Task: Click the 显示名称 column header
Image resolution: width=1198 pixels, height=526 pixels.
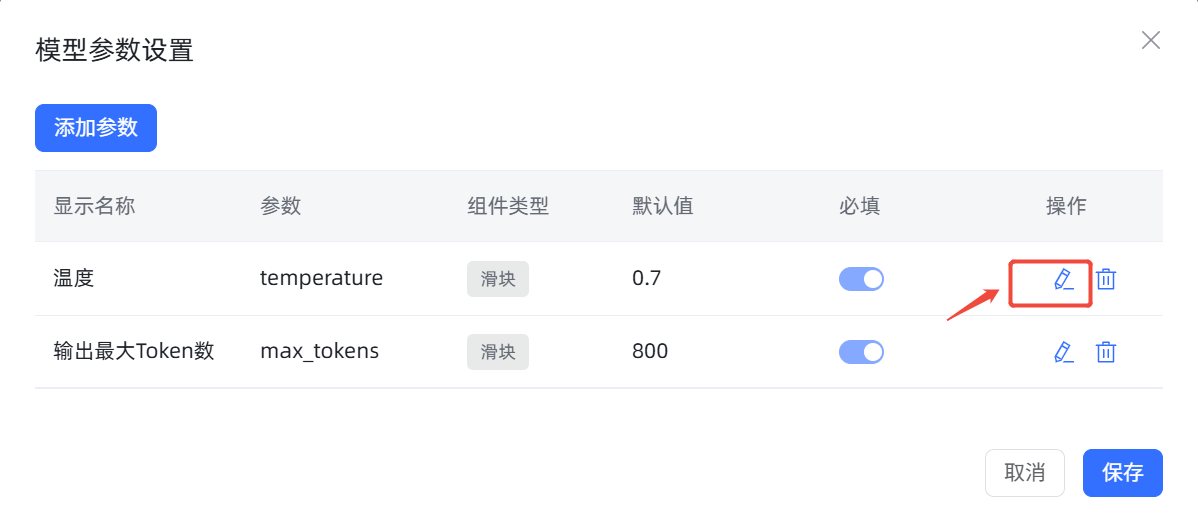Action: tap(95, 206)
